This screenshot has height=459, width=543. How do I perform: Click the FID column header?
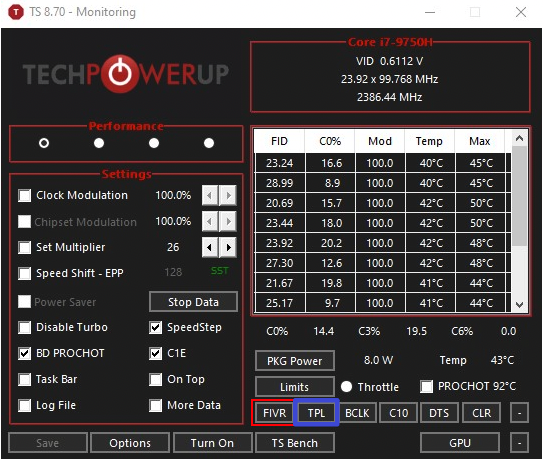(x=279, y=141)
